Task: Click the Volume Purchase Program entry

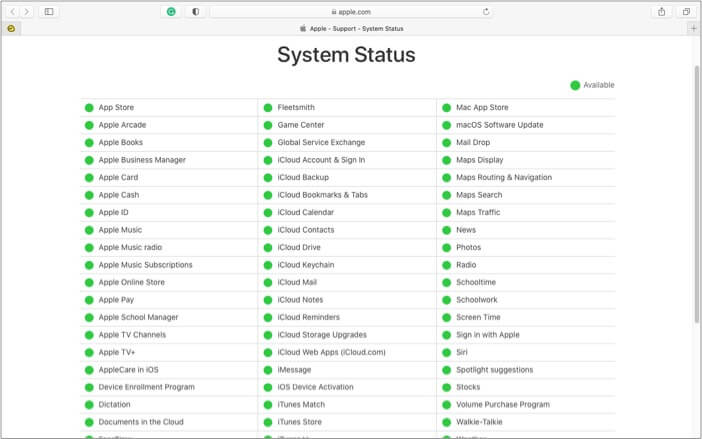Action: click(x=503, y=405)
